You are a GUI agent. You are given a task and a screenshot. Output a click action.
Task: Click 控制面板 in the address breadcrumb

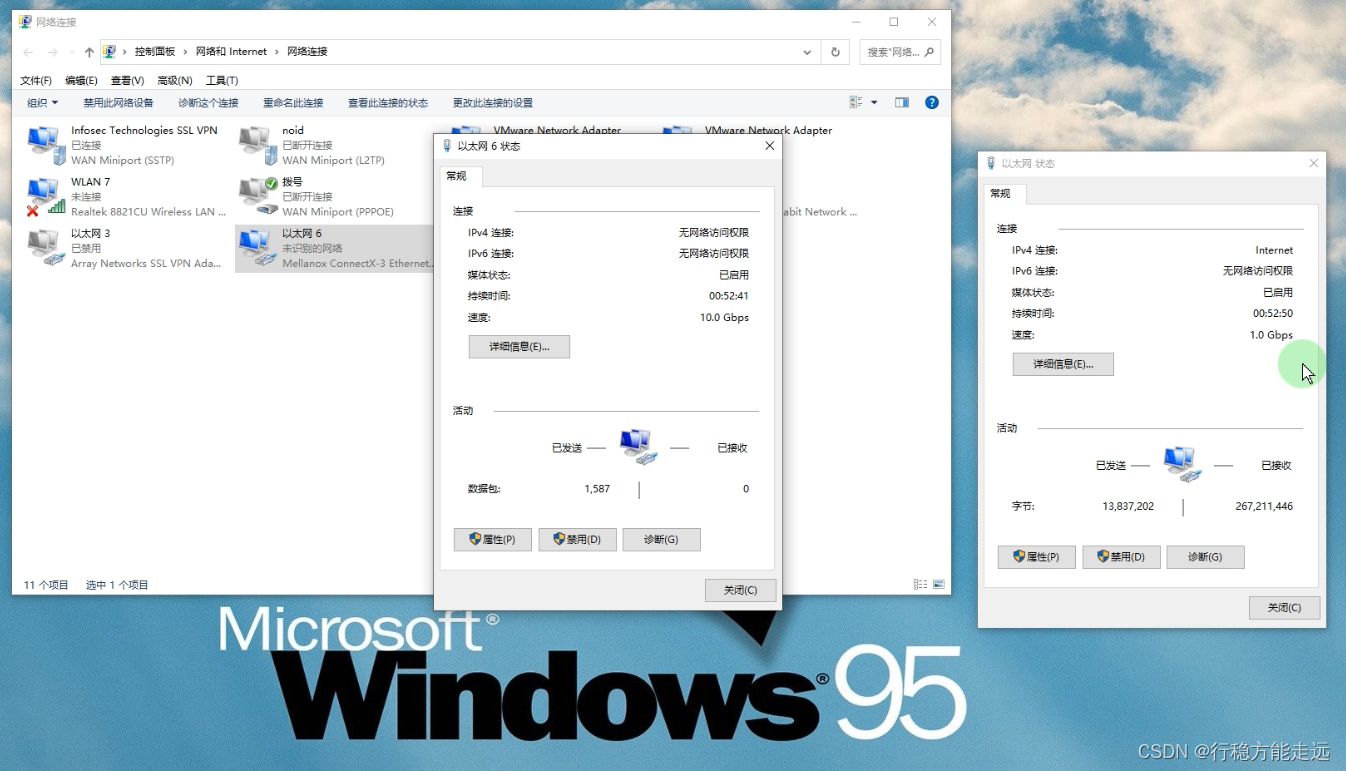[x=155, y=52]
